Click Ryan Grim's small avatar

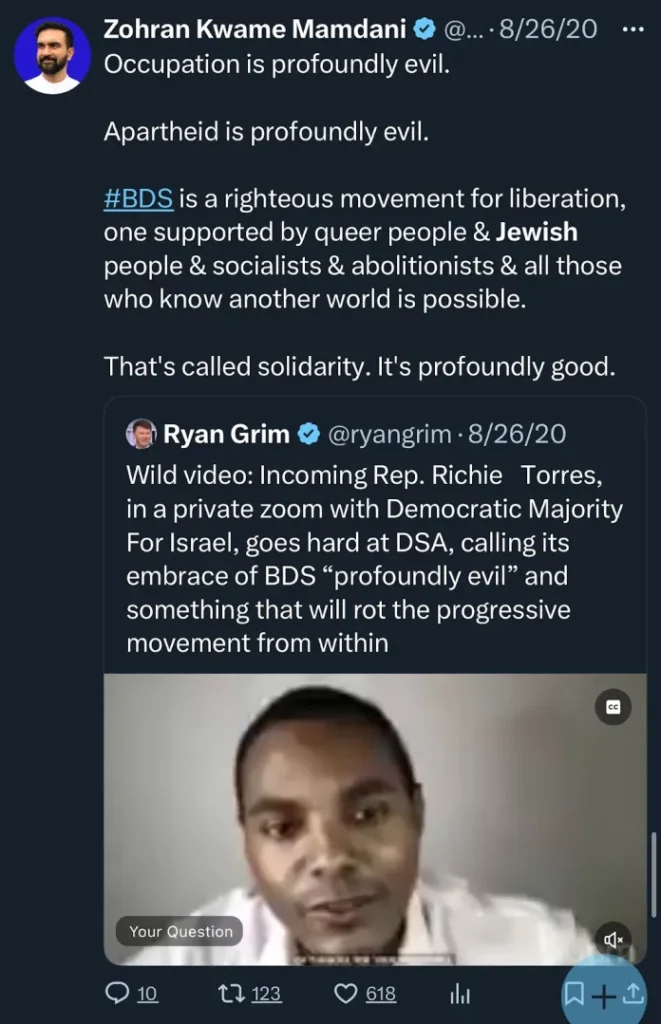[x=141, y=434]
